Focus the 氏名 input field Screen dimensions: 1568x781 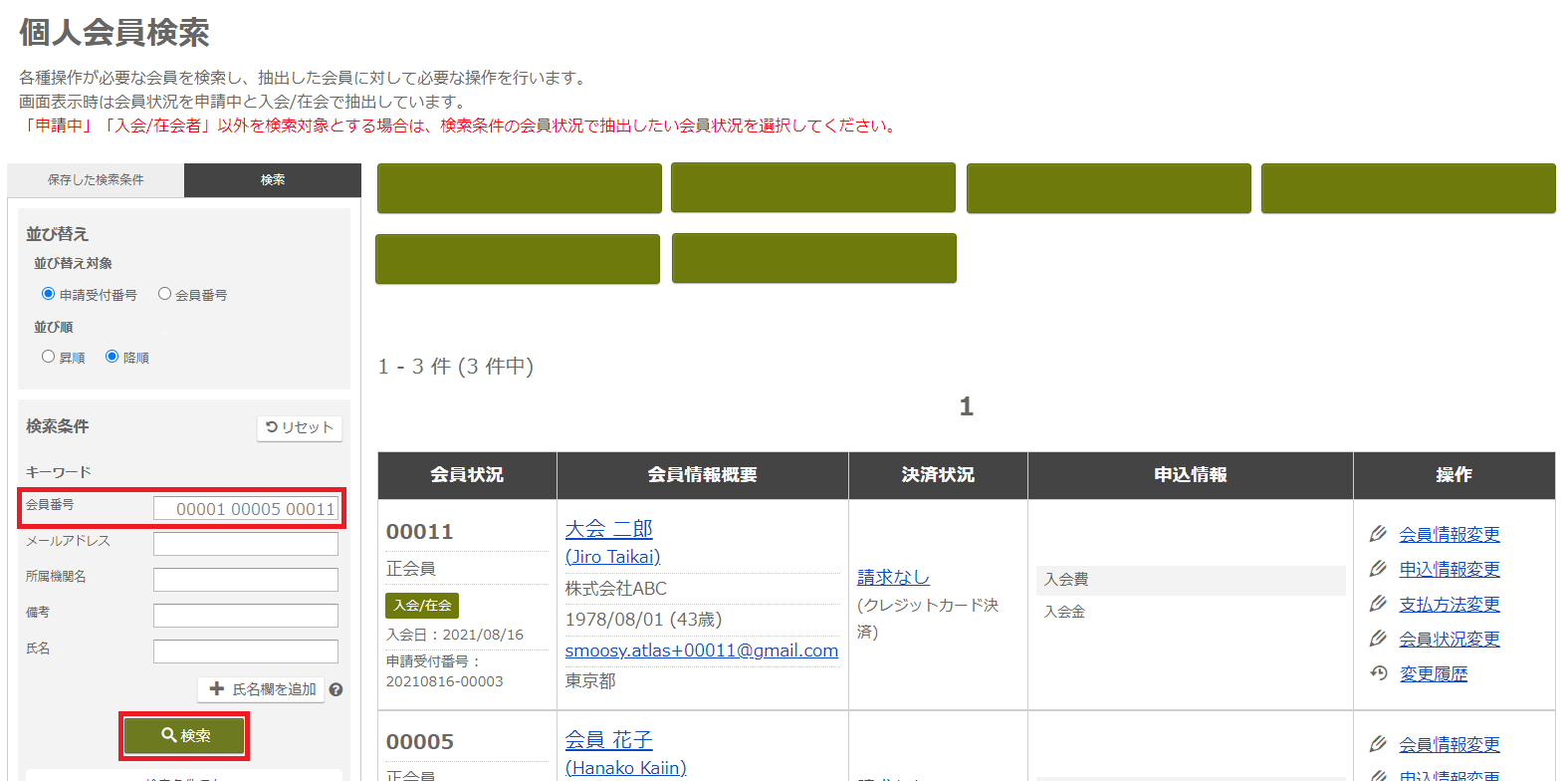point(246,651)
